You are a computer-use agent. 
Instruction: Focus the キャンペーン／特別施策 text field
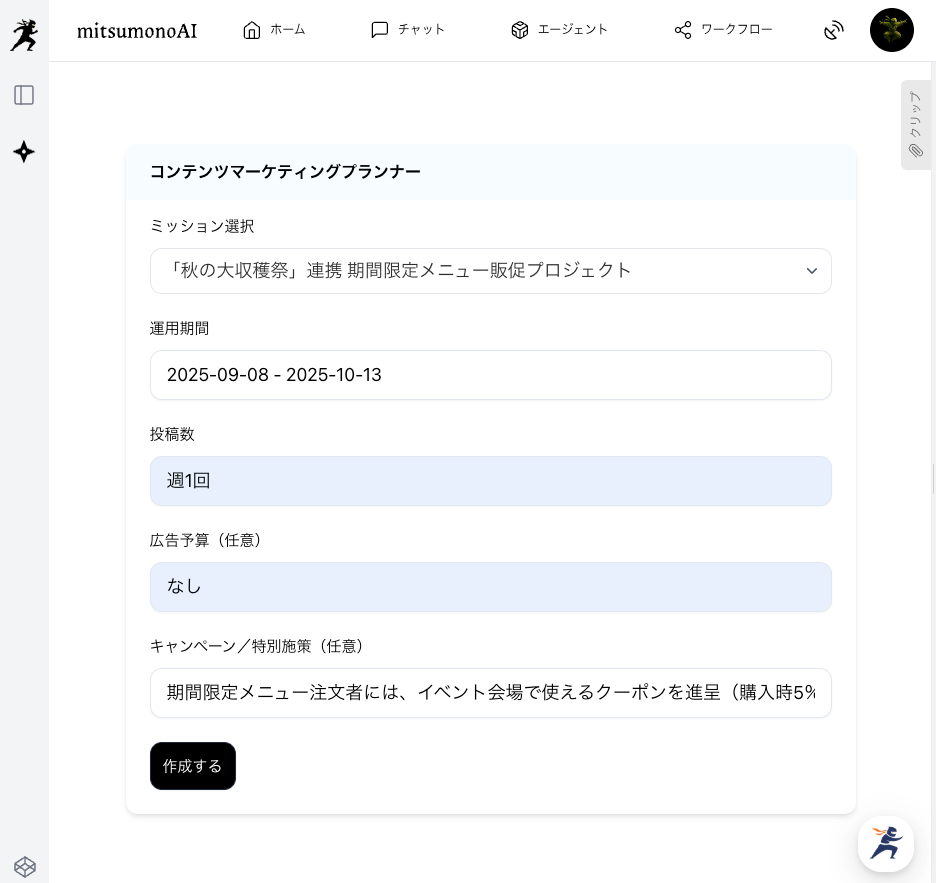click(490, 693)
